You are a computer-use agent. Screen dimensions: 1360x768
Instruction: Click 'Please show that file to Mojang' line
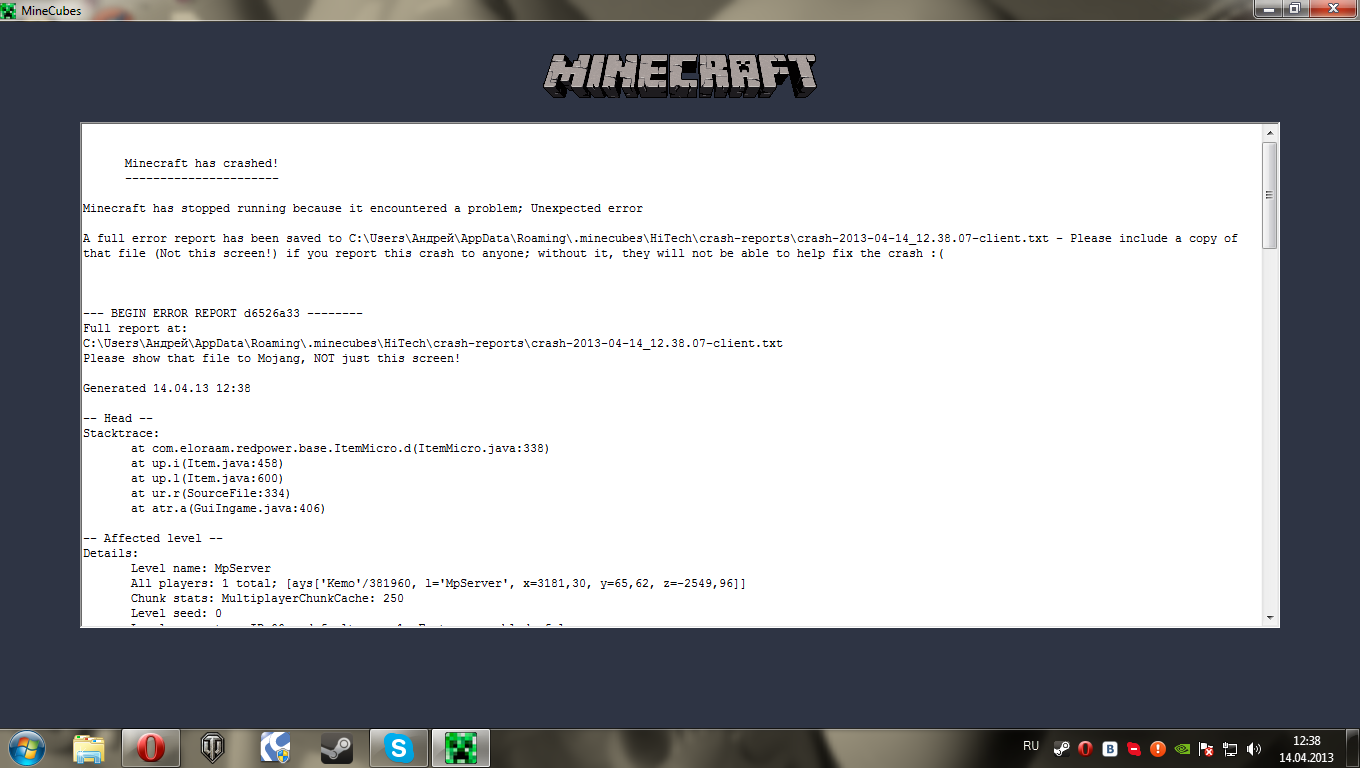pos(272,358)
